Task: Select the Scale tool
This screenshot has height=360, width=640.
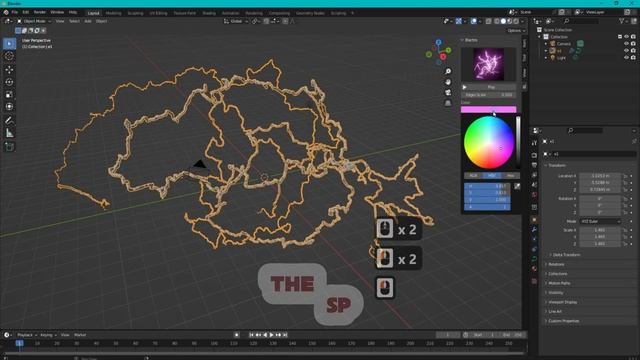Action: (9, 95)
